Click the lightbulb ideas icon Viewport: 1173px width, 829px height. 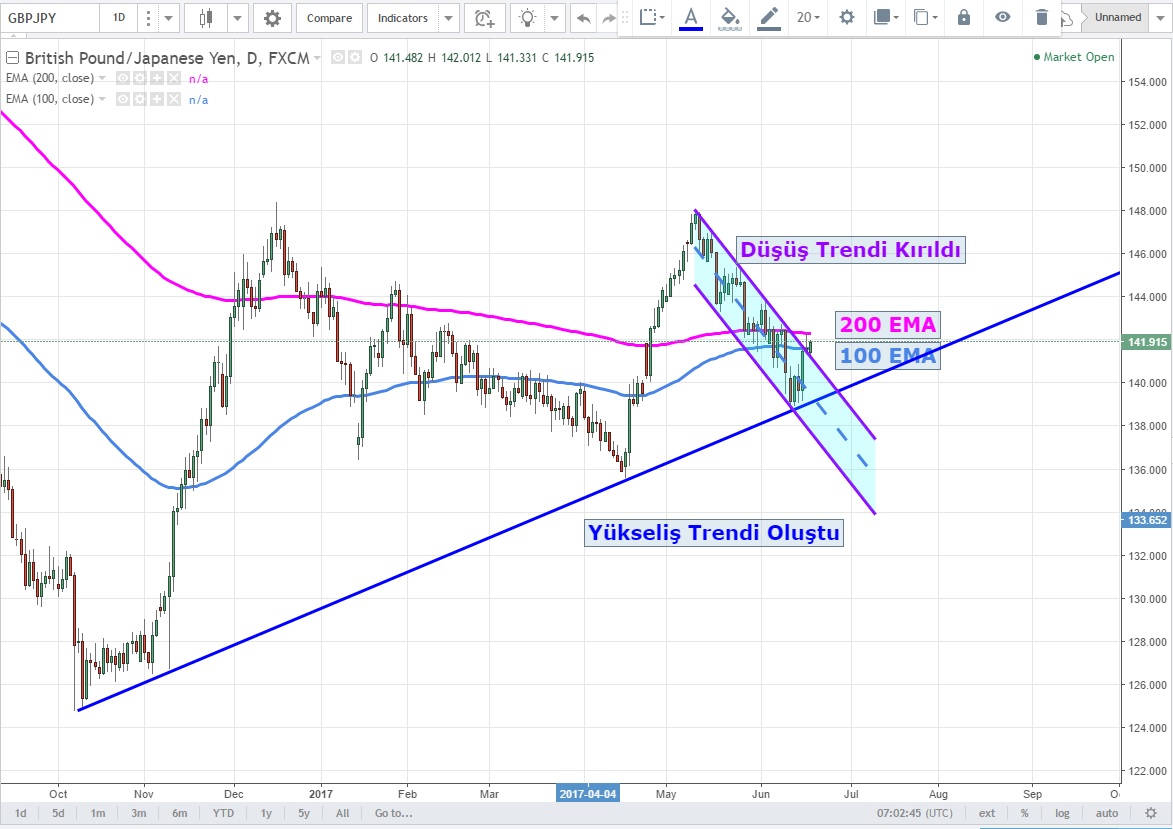pyautogui.click(x=528, y=18)
